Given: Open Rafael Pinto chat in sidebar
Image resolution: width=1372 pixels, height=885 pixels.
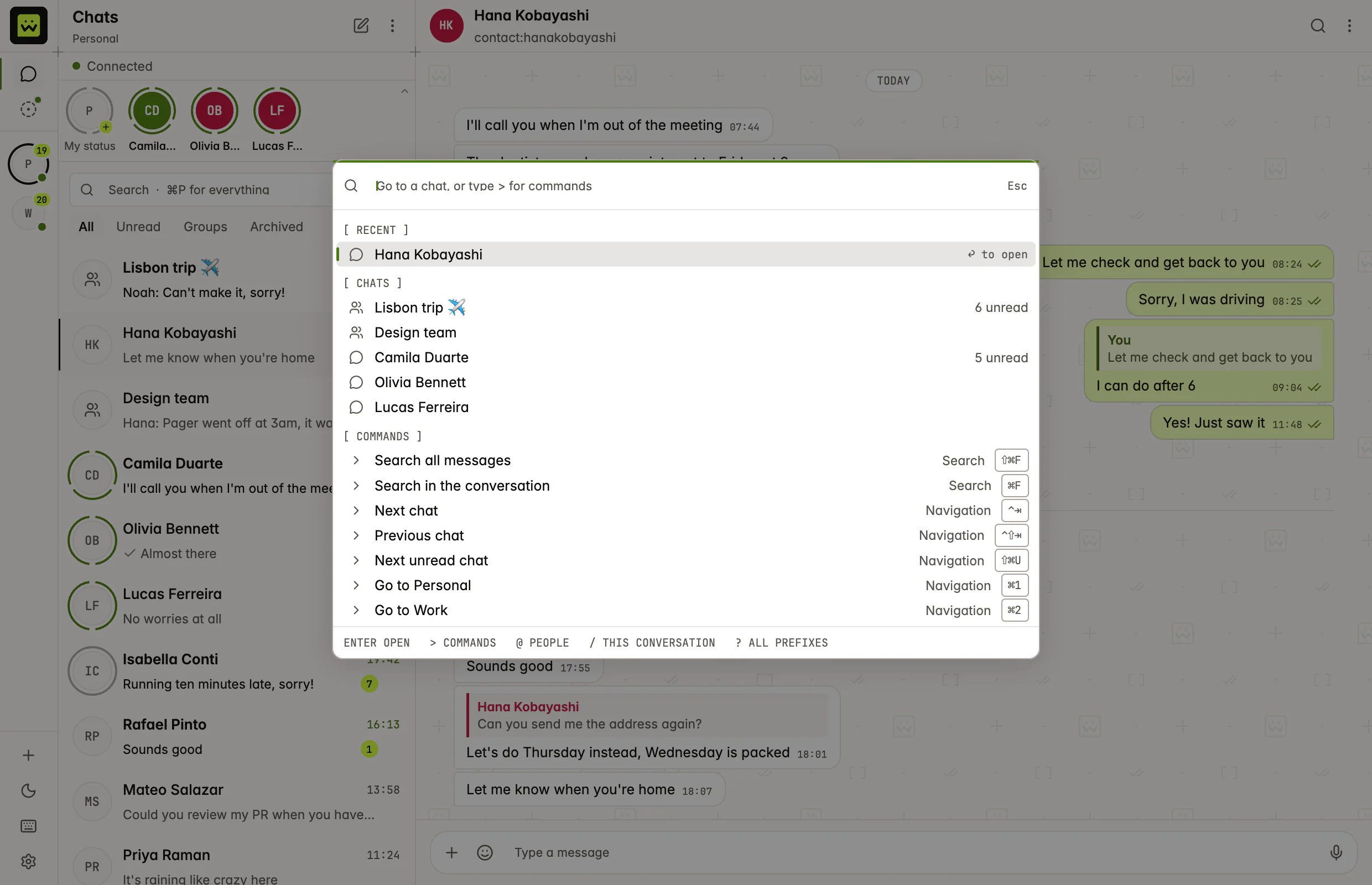Looking at the screenshot, I should [237, 737].
